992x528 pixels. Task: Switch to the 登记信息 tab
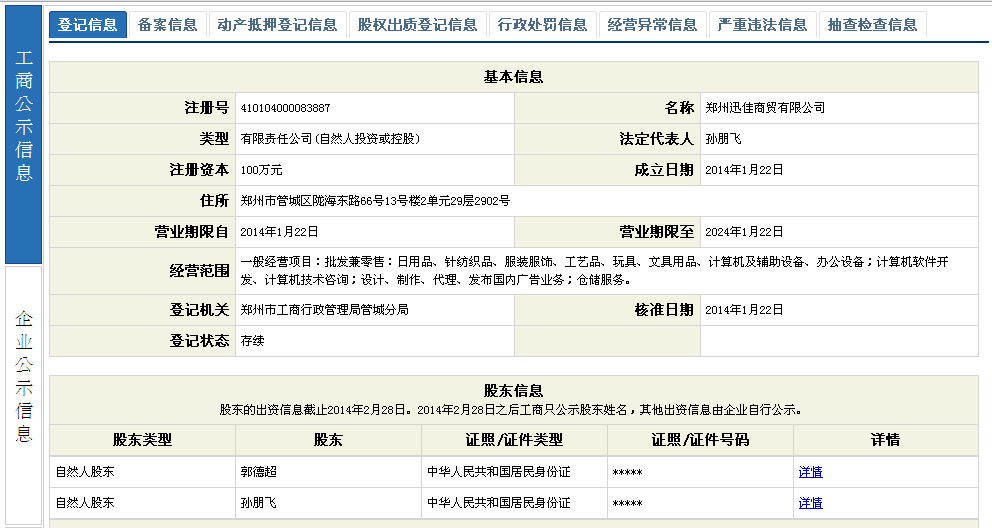point(87,25)
